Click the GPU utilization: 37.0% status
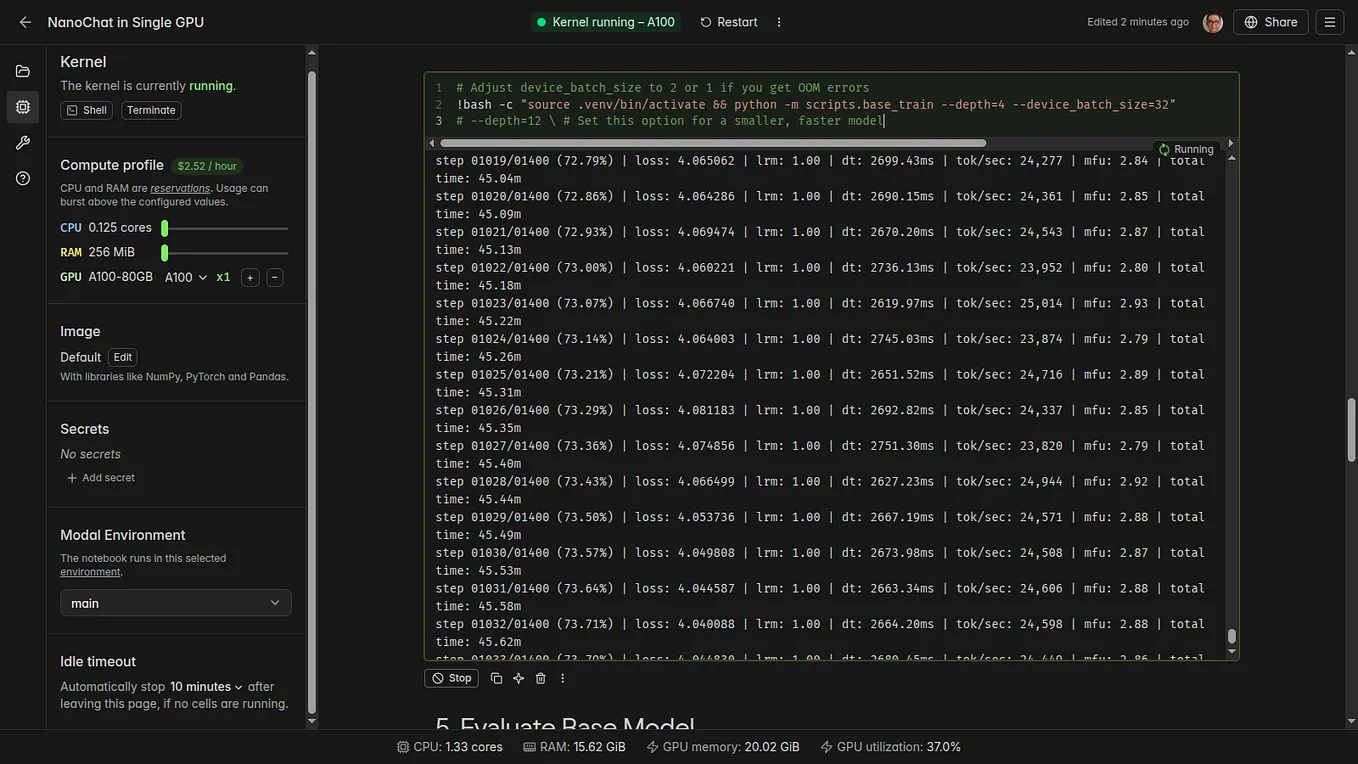1358x764 pixels. pos(890,747)
